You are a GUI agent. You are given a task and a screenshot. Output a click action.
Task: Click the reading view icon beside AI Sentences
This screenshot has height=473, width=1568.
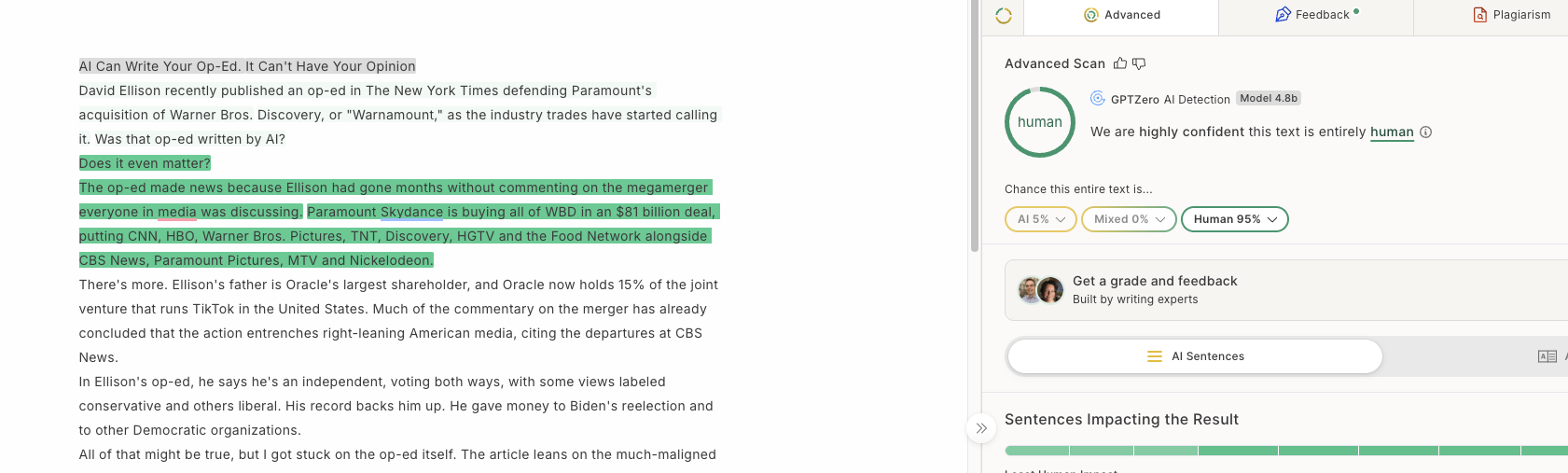click(x=1547, y=356)
